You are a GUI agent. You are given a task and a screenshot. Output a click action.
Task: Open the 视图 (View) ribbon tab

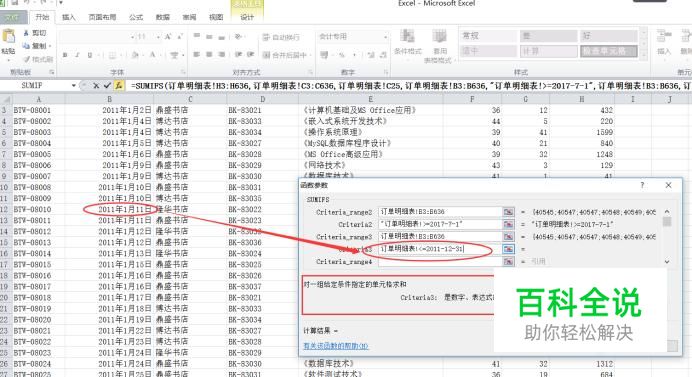[x=216, y=17]
